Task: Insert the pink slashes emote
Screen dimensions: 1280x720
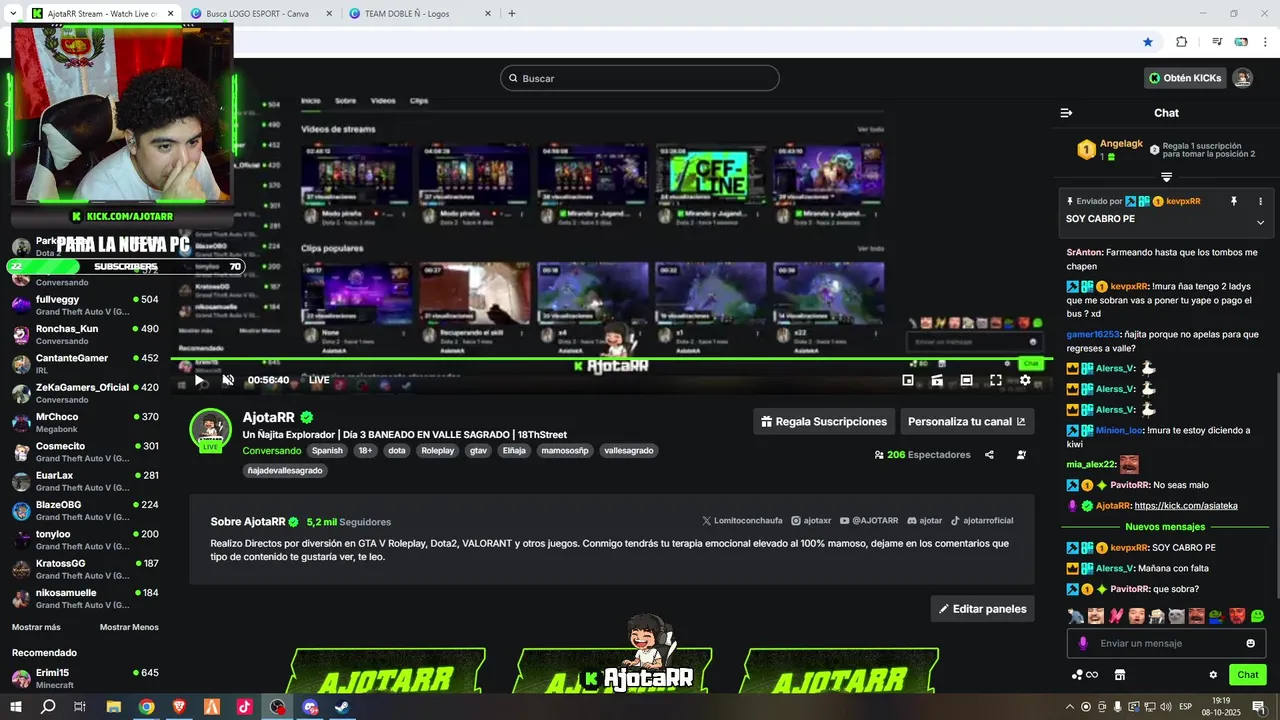Action: pyautogui.click(x=1115, y=616)
